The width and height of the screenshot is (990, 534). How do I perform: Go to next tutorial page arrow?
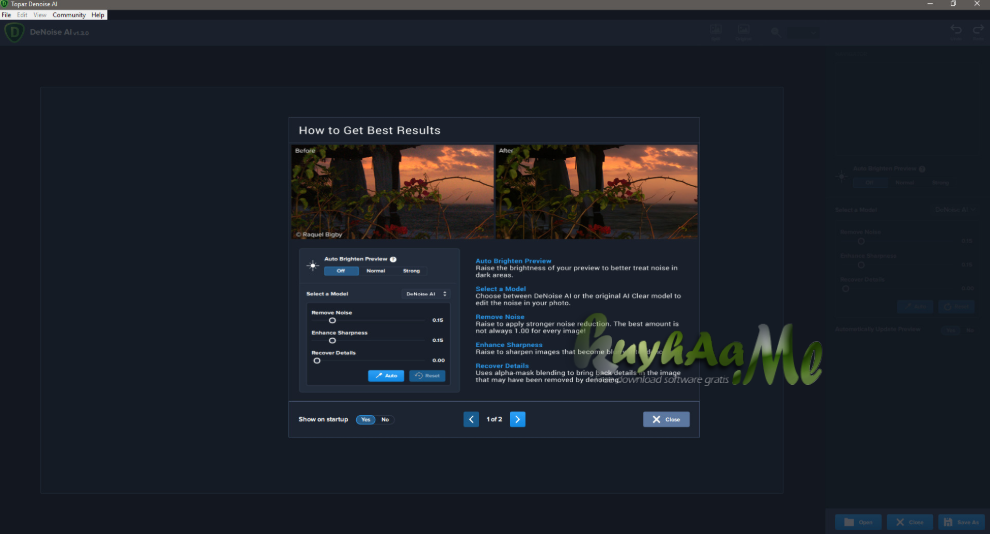pos(517,419)
